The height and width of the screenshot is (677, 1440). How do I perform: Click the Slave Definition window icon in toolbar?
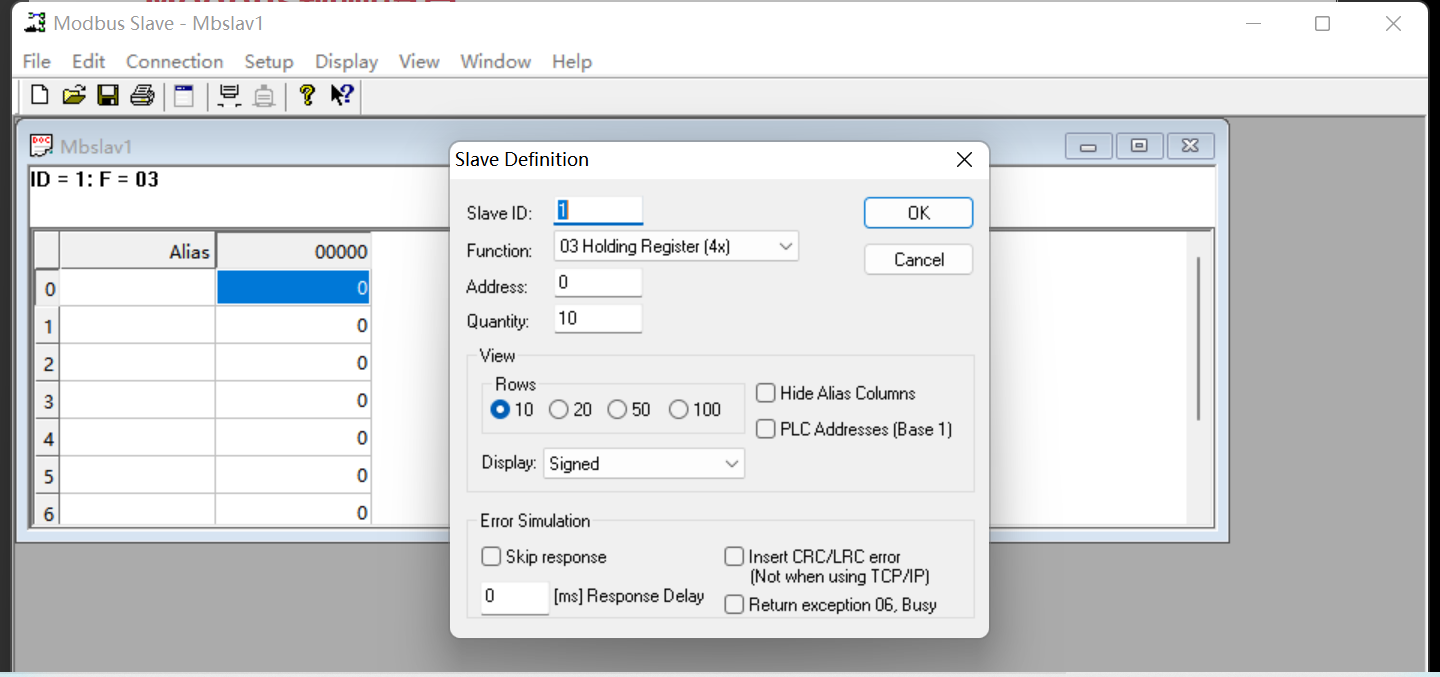click(x=184, y=95)
